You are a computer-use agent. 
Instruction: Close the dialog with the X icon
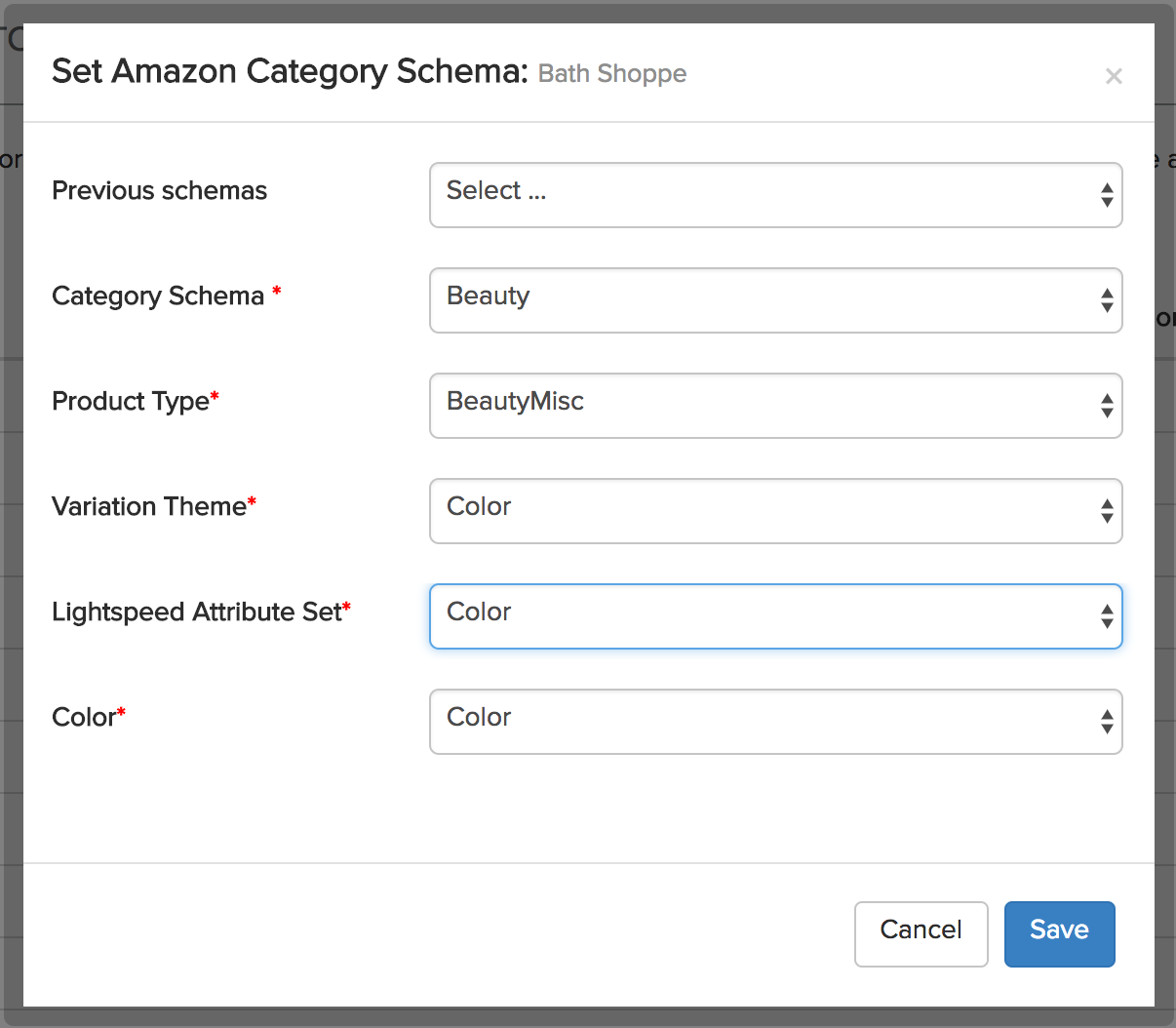[1114, 76]
